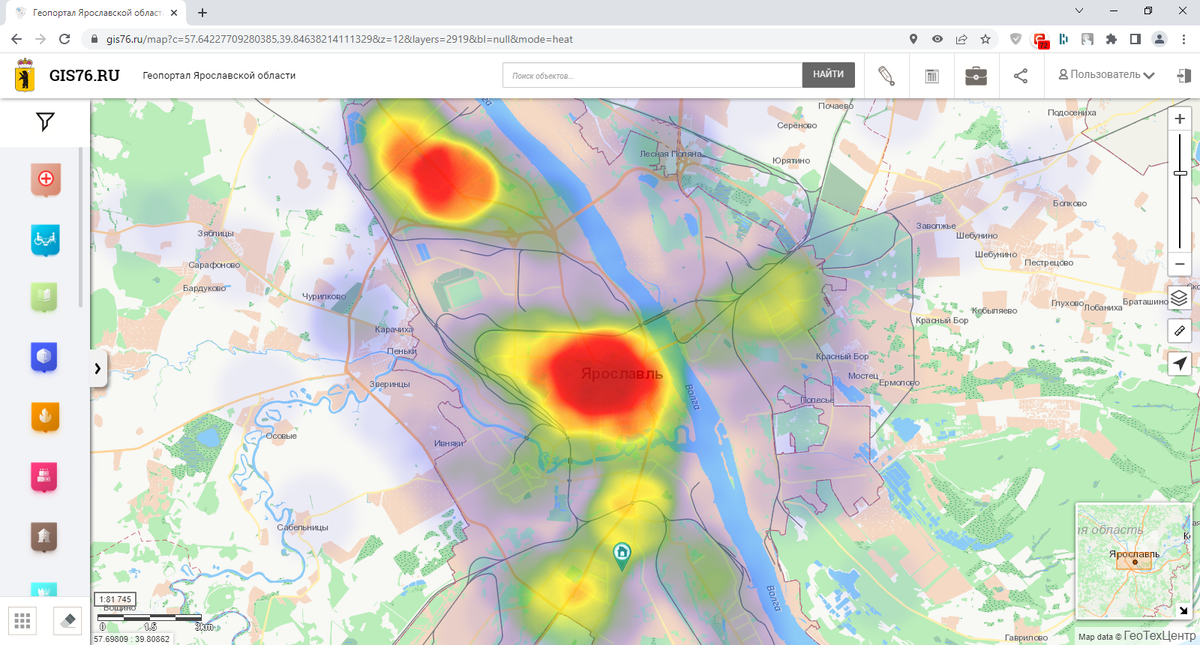Reload the page with refresh button

pyautogui.click(x=64, y=39)
